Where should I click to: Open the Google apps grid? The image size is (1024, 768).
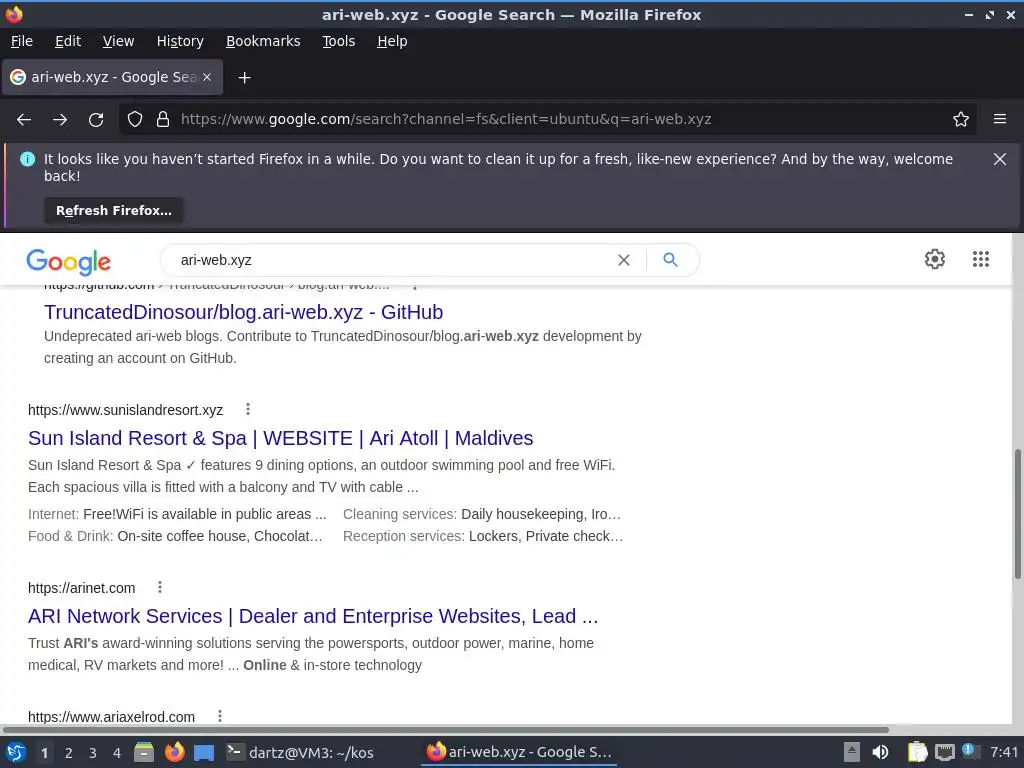pyautogui.click(x=980, y=259)
